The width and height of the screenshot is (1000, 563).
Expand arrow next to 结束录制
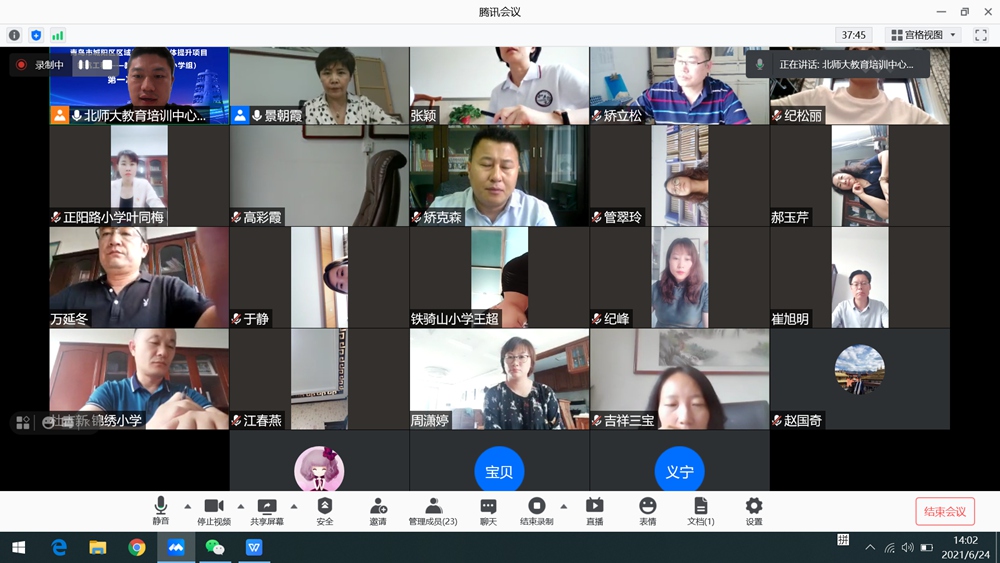(564, 506)
